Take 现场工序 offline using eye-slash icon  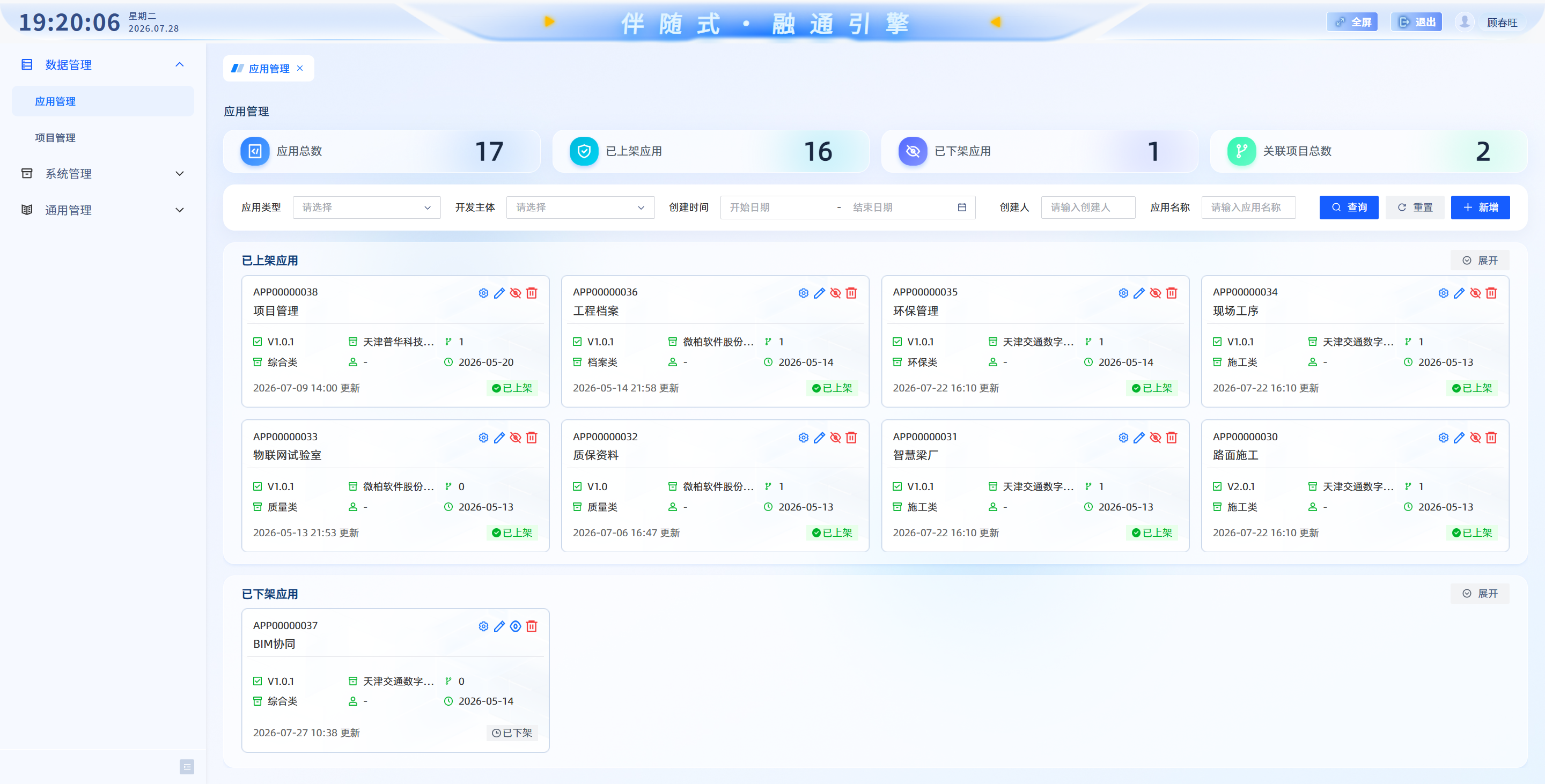pos(1475,293)
